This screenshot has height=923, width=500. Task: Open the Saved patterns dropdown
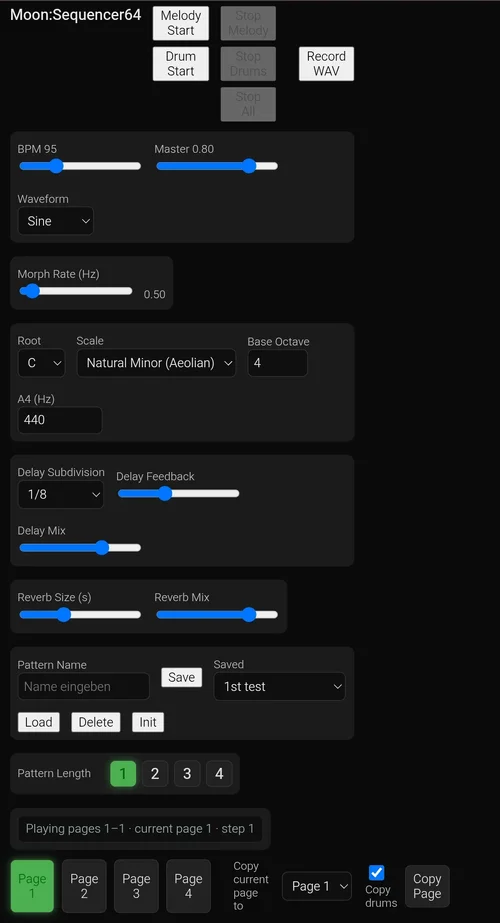coord(280,686)
